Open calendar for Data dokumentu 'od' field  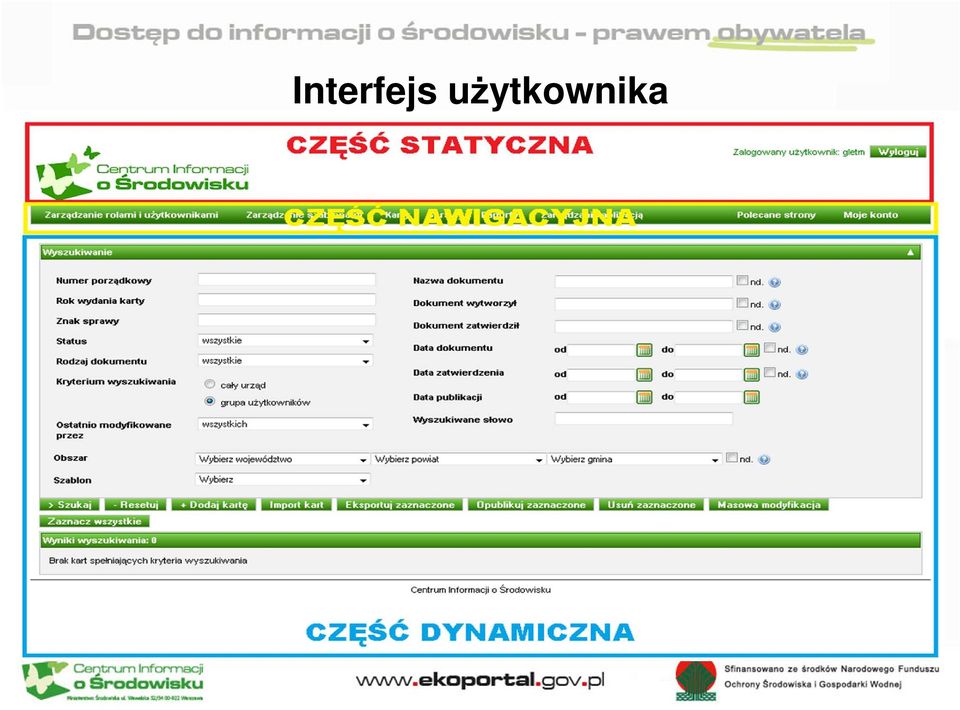644,350
